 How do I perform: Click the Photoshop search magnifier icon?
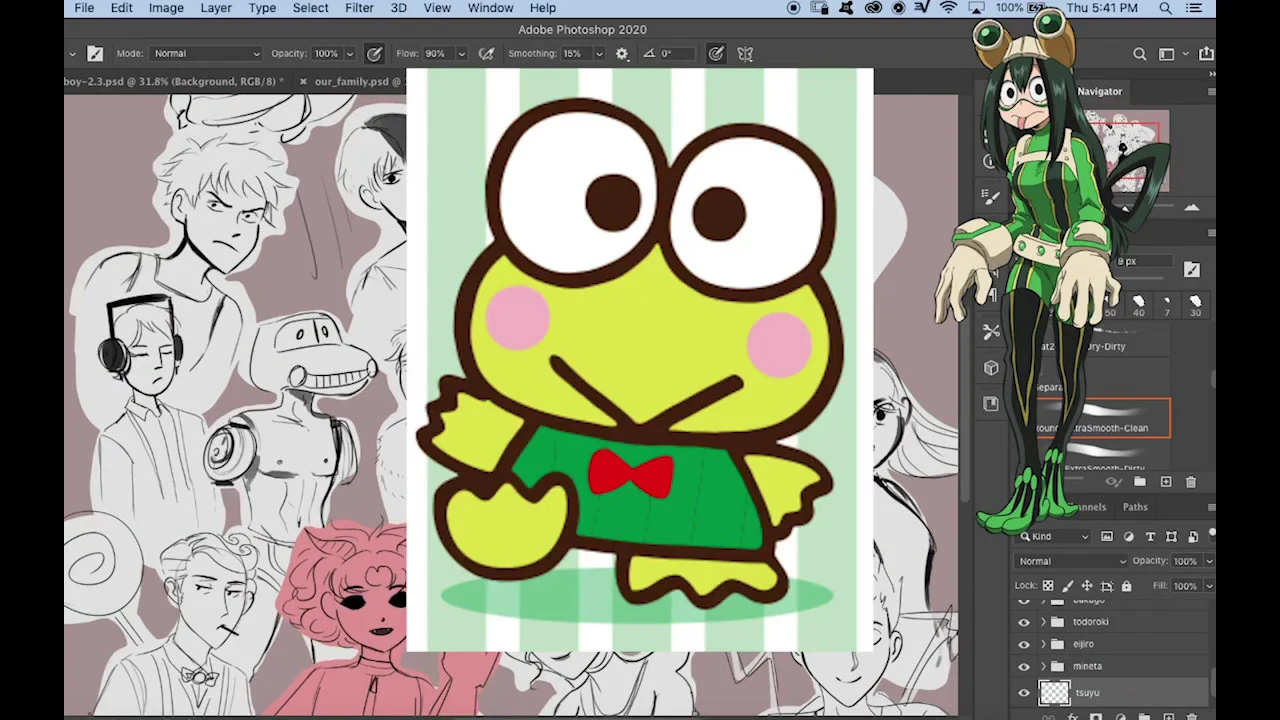pos(1140,54)
